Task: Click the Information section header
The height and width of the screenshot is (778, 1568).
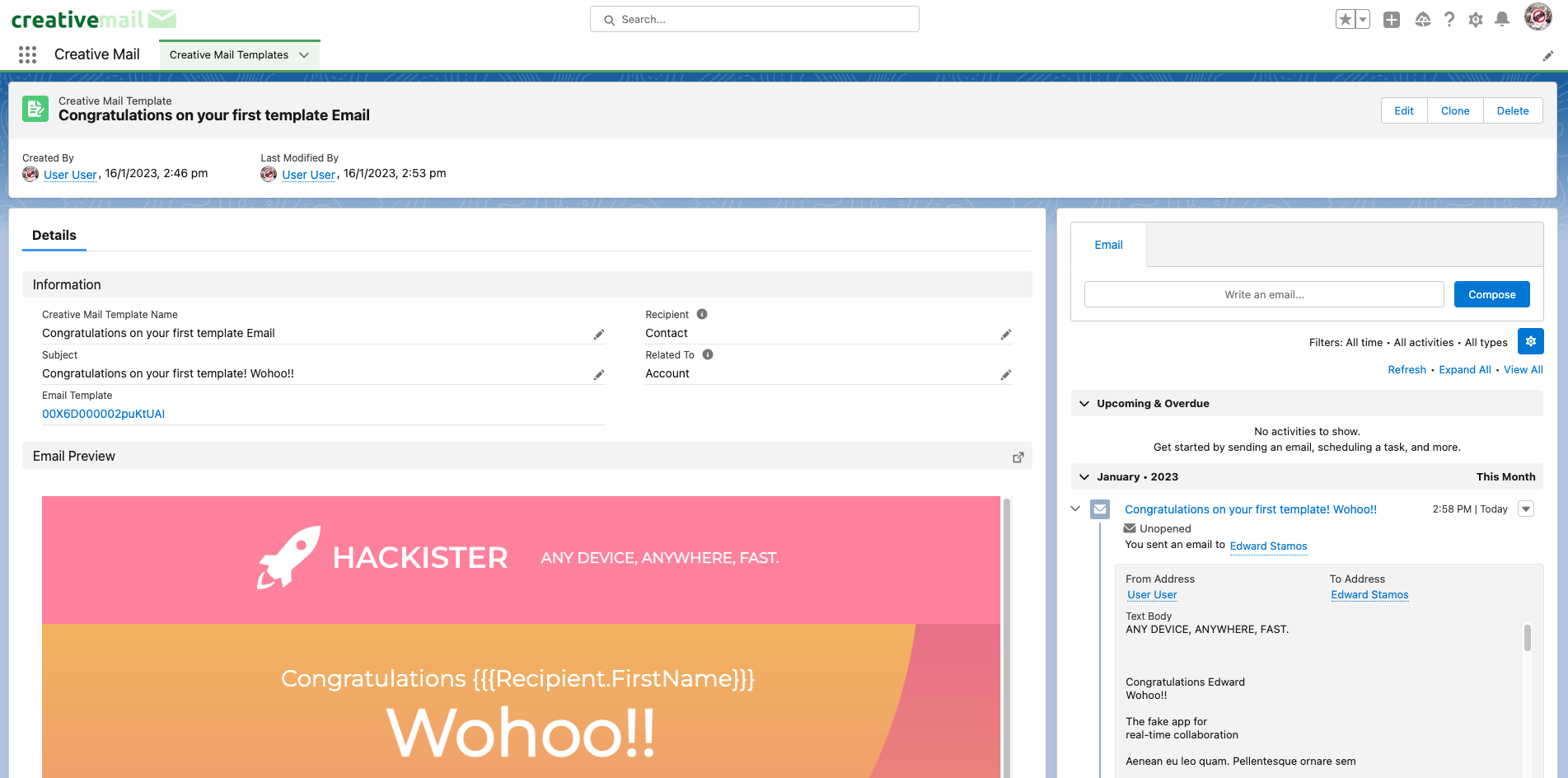Action: (x=527, y=284)
